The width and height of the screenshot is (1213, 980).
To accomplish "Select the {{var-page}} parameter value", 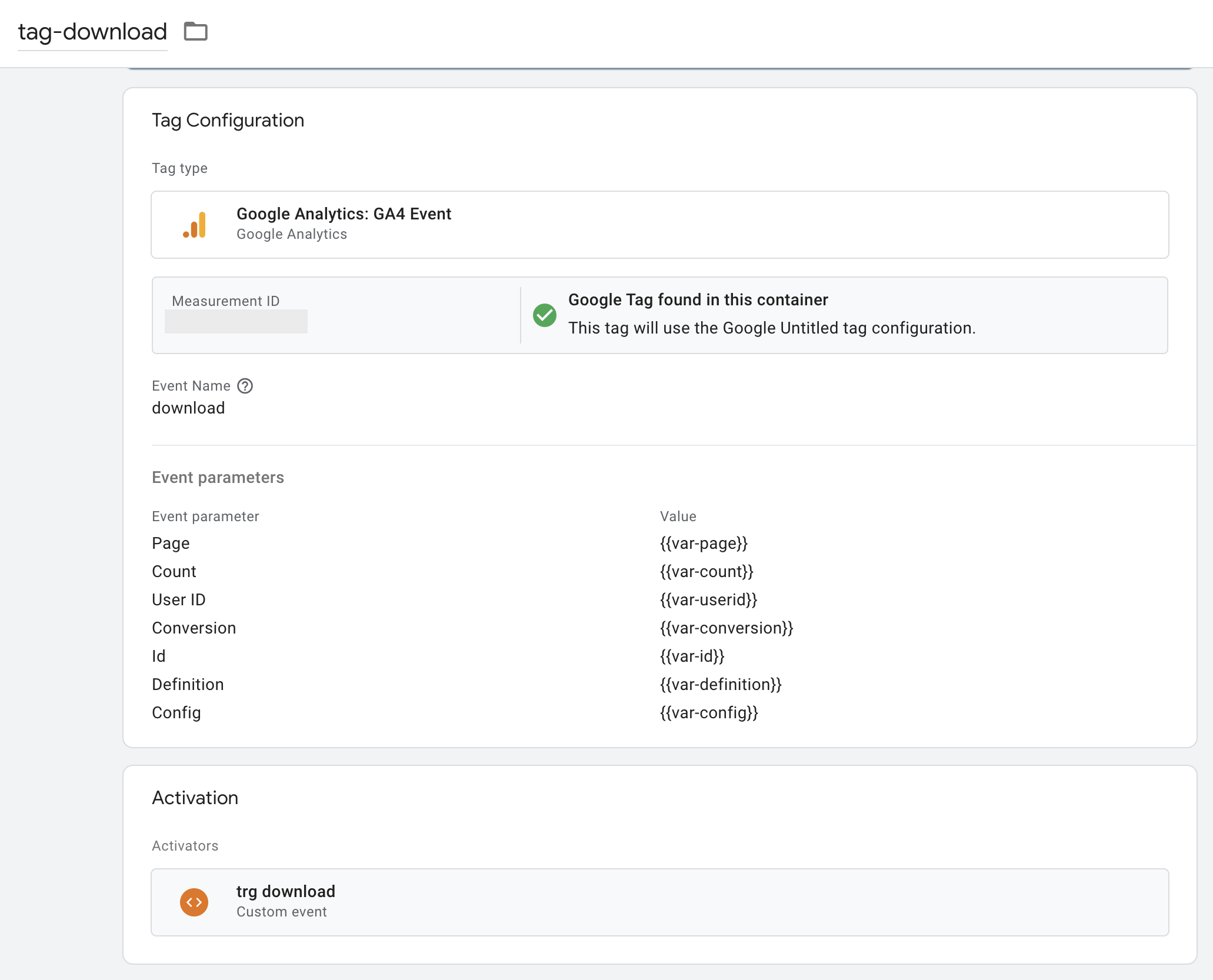I will [704, 544].
